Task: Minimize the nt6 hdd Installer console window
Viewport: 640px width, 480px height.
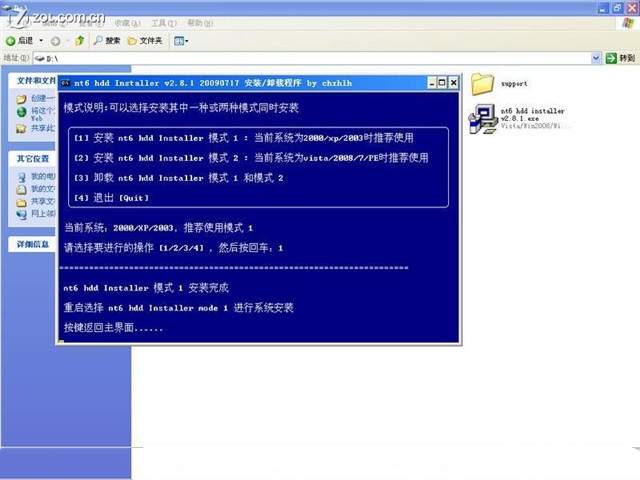Action: (x=432, y=83)
